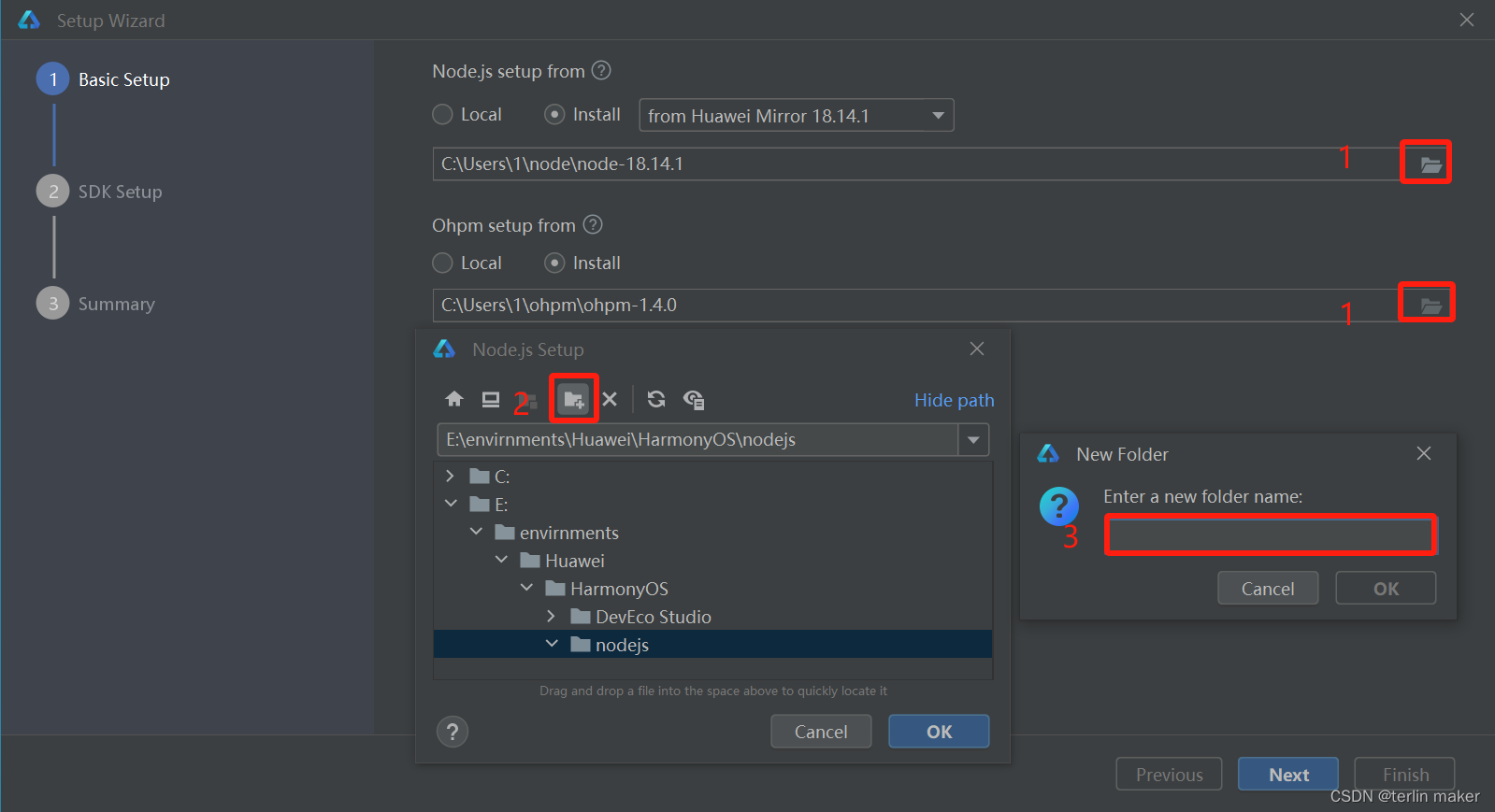This screenshot has width=1495, height=812.
Task: Delete selected folder with X icon
Action: [x=610, y=399]
